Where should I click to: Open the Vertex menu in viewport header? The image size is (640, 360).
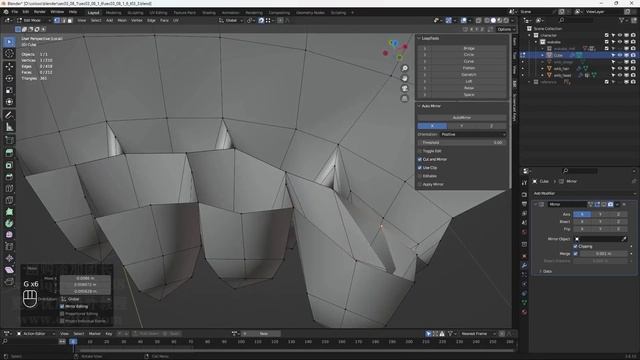pos(137,20)
